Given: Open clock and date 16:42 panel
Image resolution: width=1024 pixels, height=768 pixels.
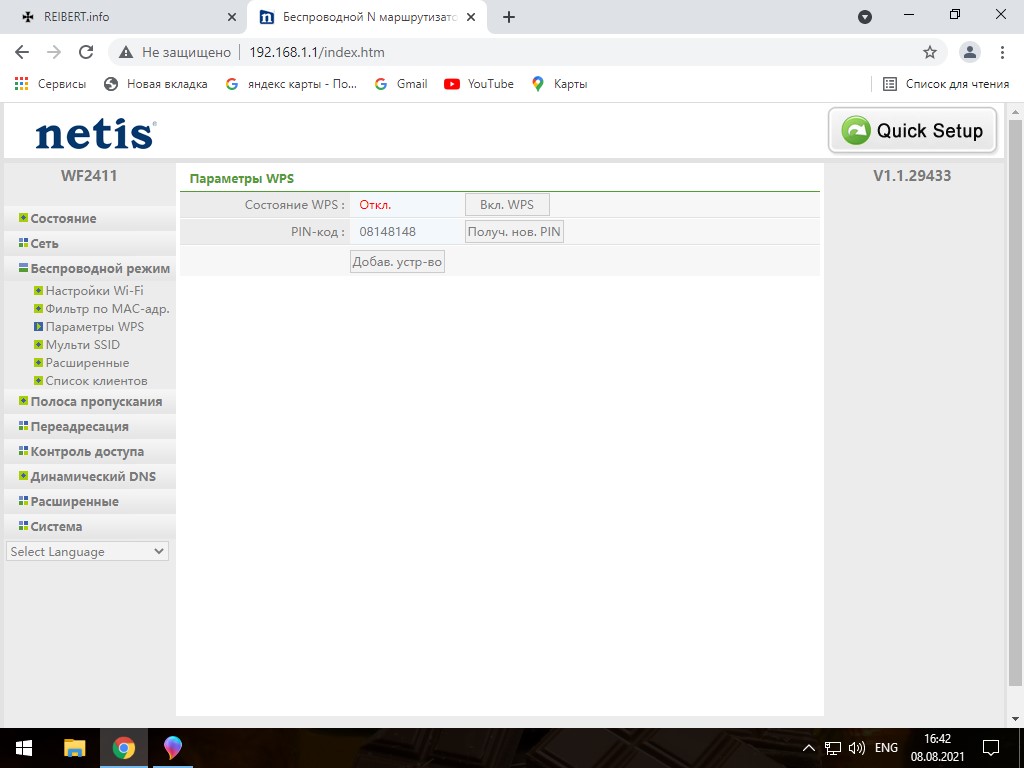Looking at the screenshot, I should pos(937,748).
